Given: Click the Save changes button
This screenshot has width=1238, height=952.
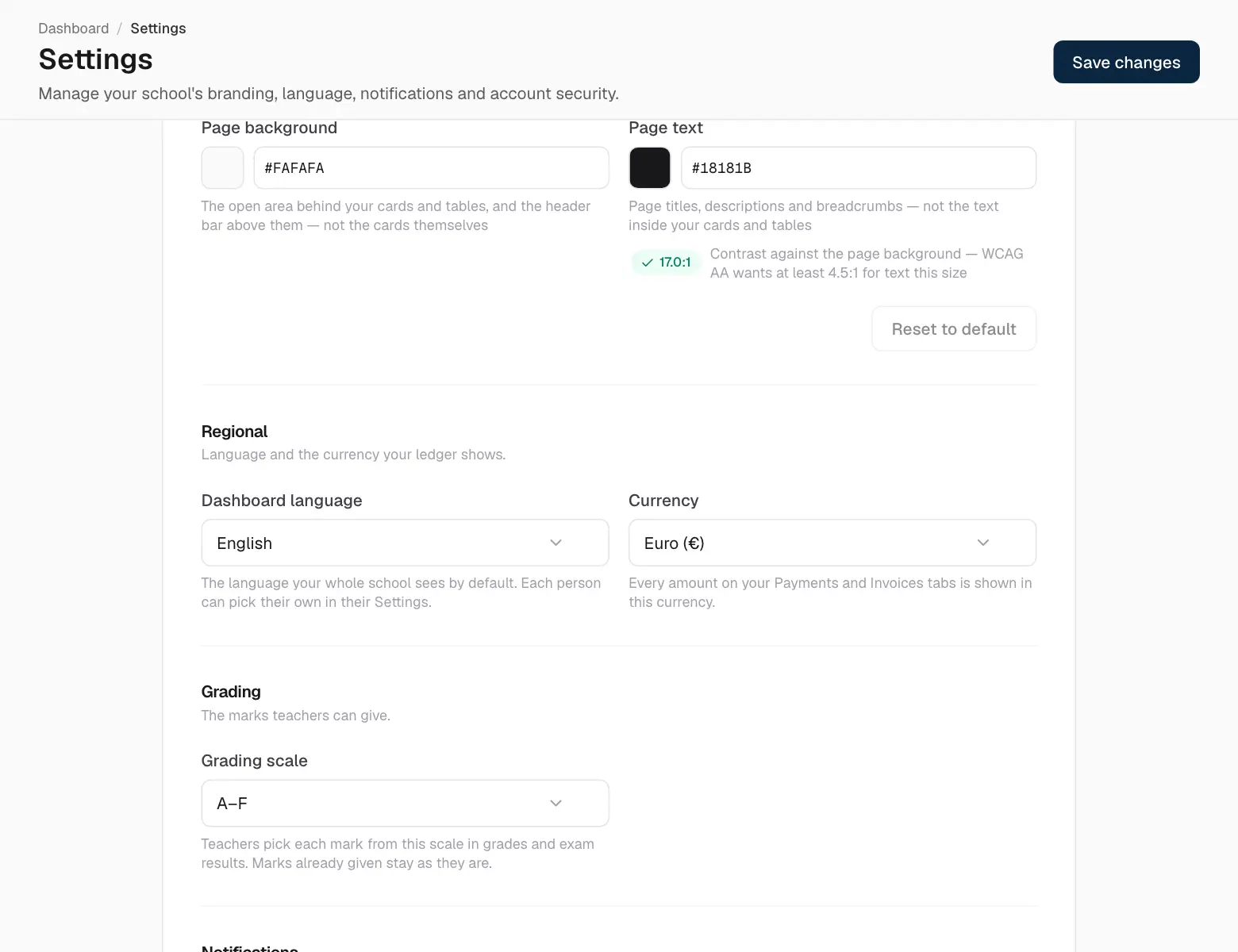Looking at the screenshot, I should pos(1126,62).
